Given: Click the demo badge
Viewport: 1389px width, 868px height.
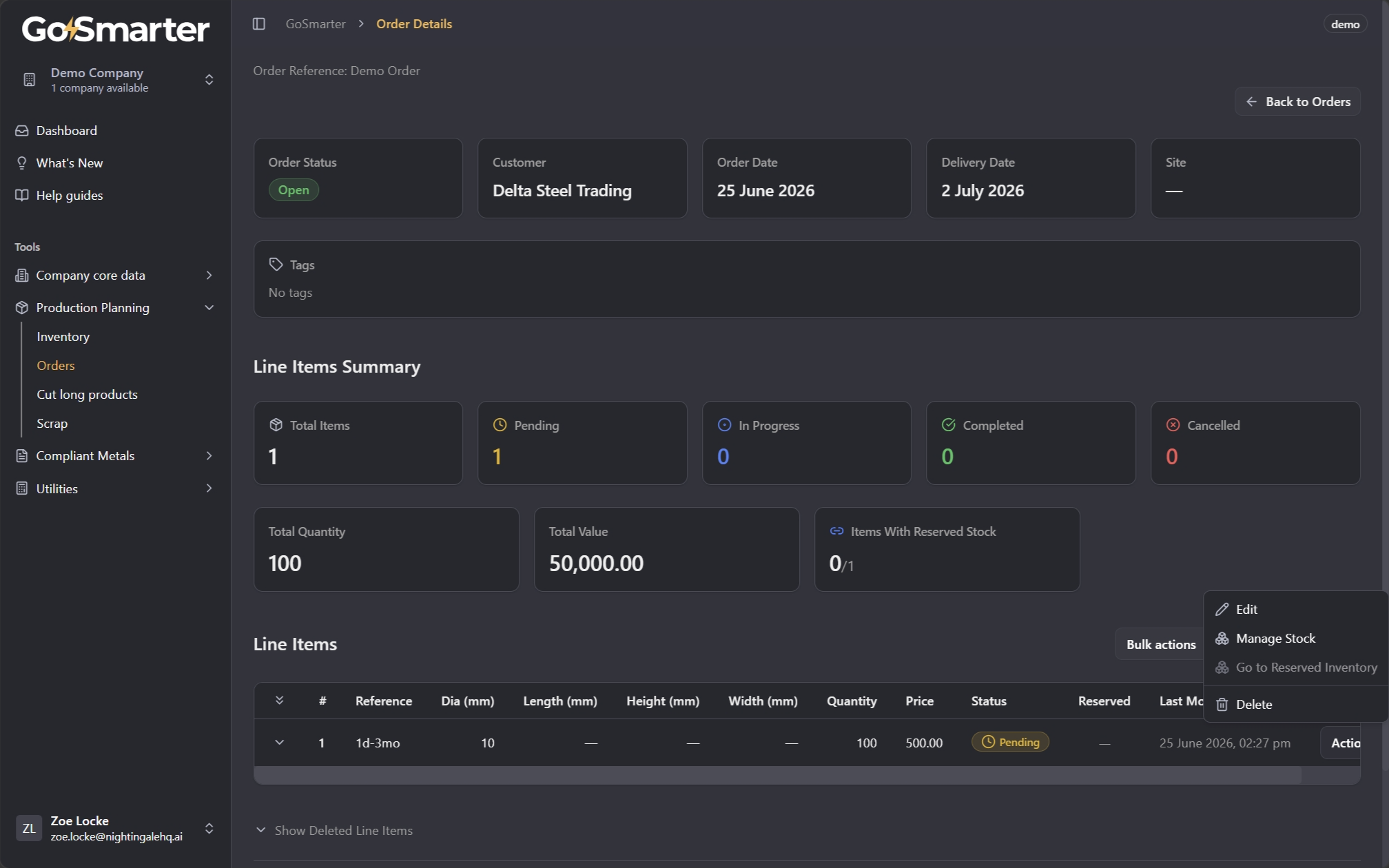Looking at the screenshot, I should [x=1344, y=24].
